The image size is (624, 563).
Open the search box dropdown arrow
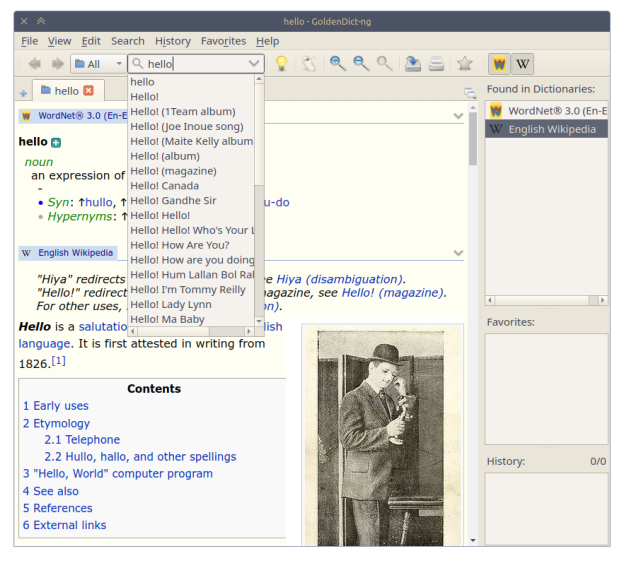pyautogui.click(x=254, y=64)
